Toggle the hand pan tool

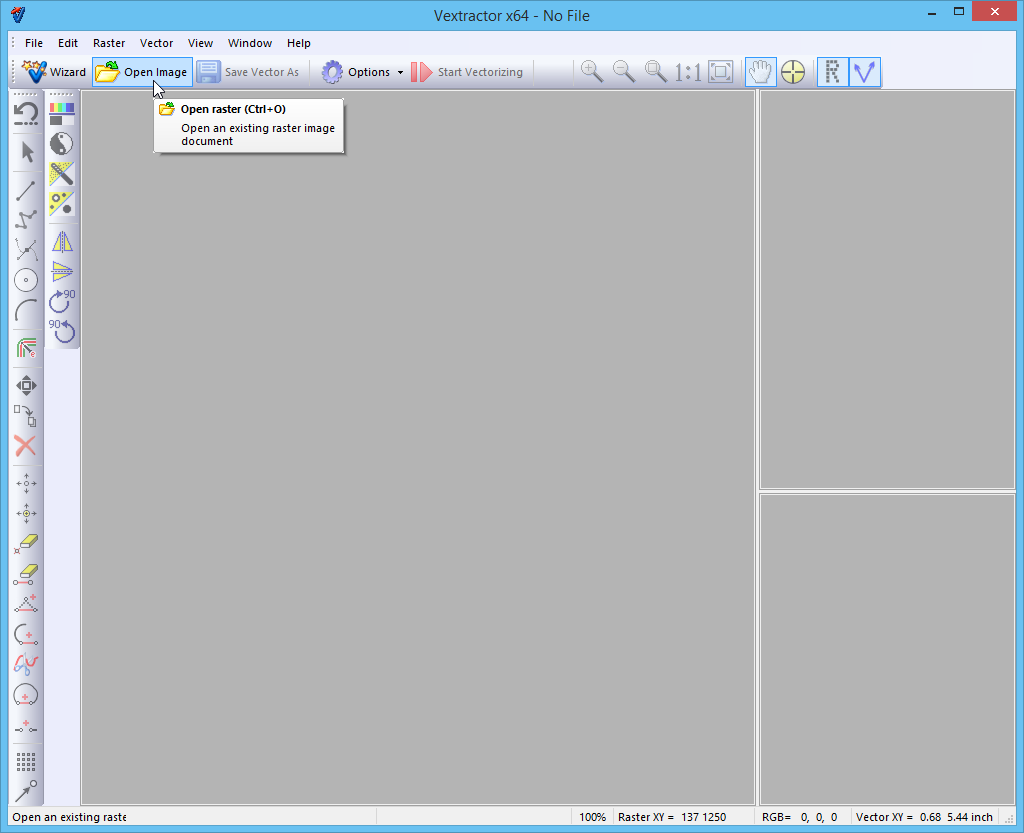(760, 72)
